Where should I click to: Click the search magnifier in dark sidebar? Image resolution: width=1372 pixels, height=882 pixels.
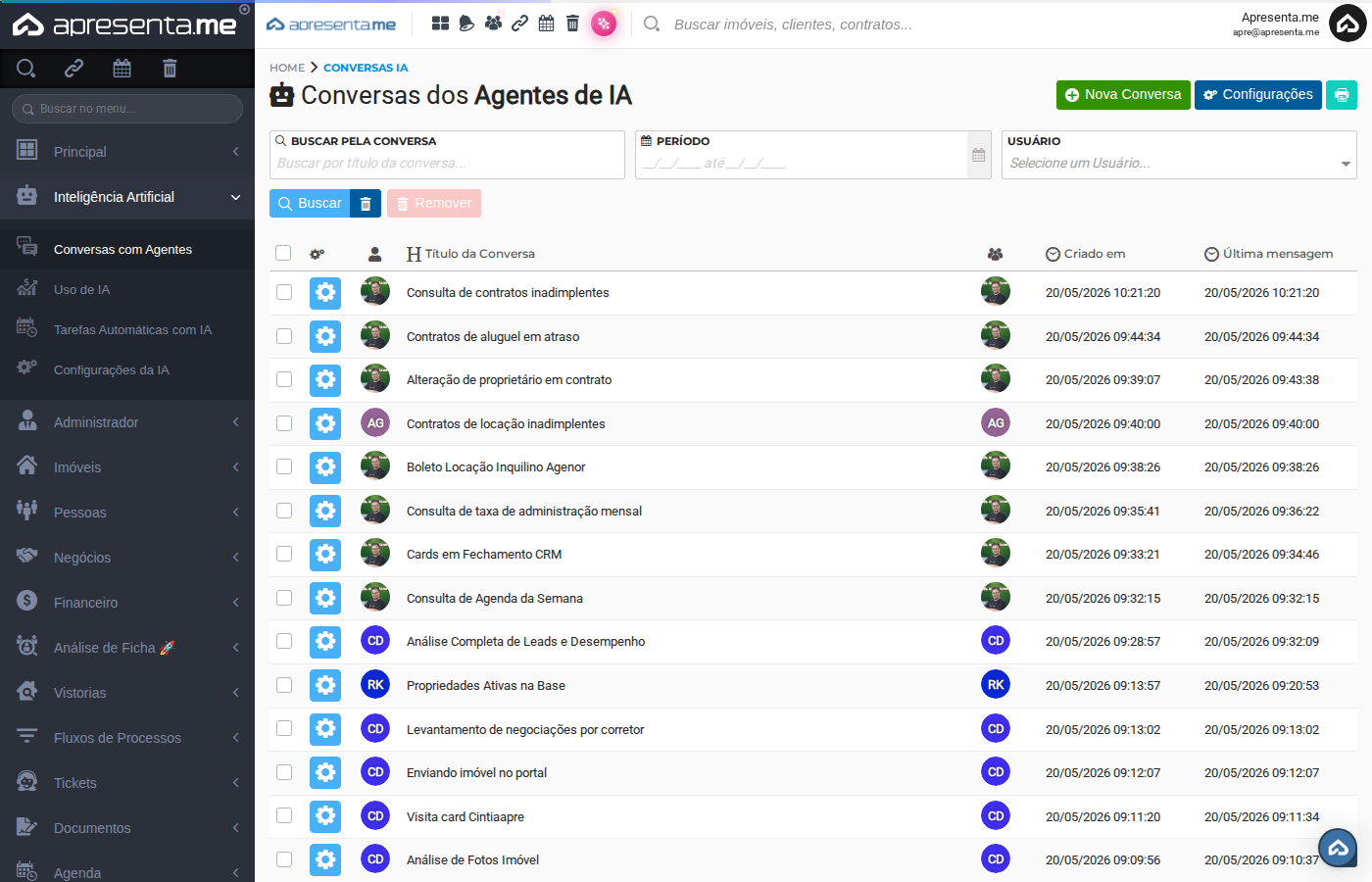click(26, 68)
